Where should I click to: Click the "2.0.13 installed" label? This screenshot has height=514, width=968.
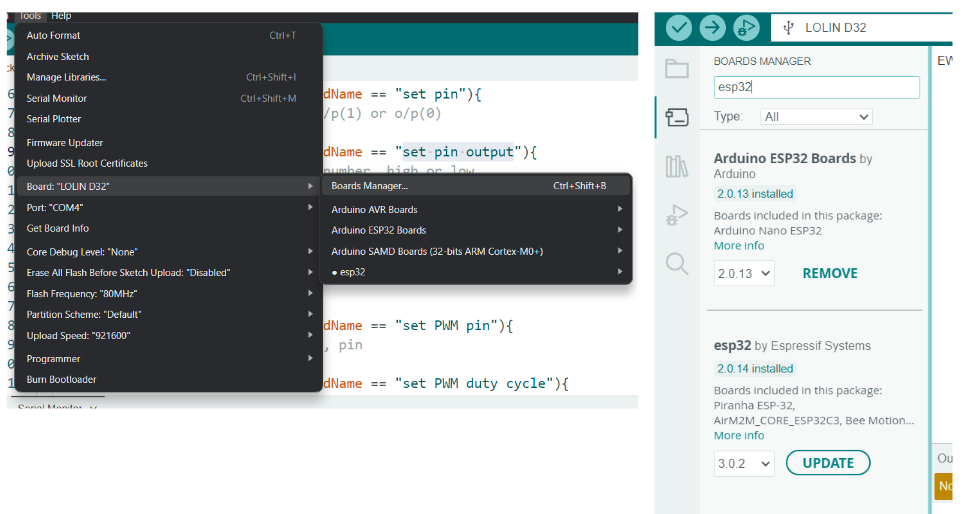pyautogui.click(x=755, y=194)
